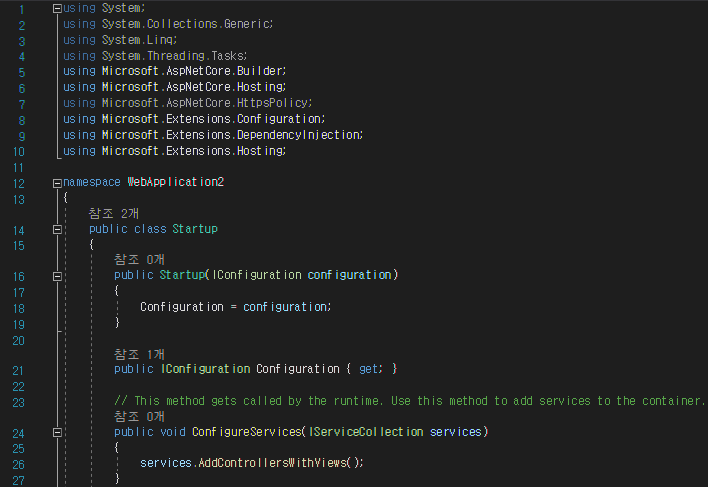Click 'System.Threading.Tasks' on line 4
This screenshot has height=487, width=708.
(173, 56)
